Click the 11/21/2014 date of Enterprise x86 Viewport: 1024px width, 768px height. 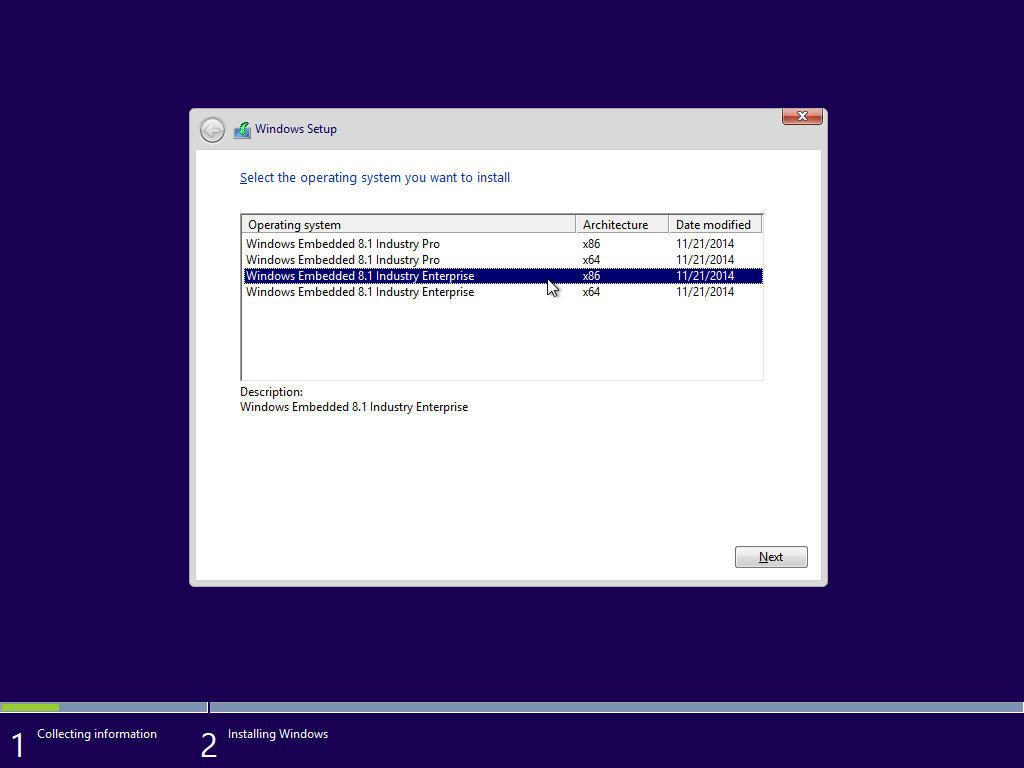705,275
